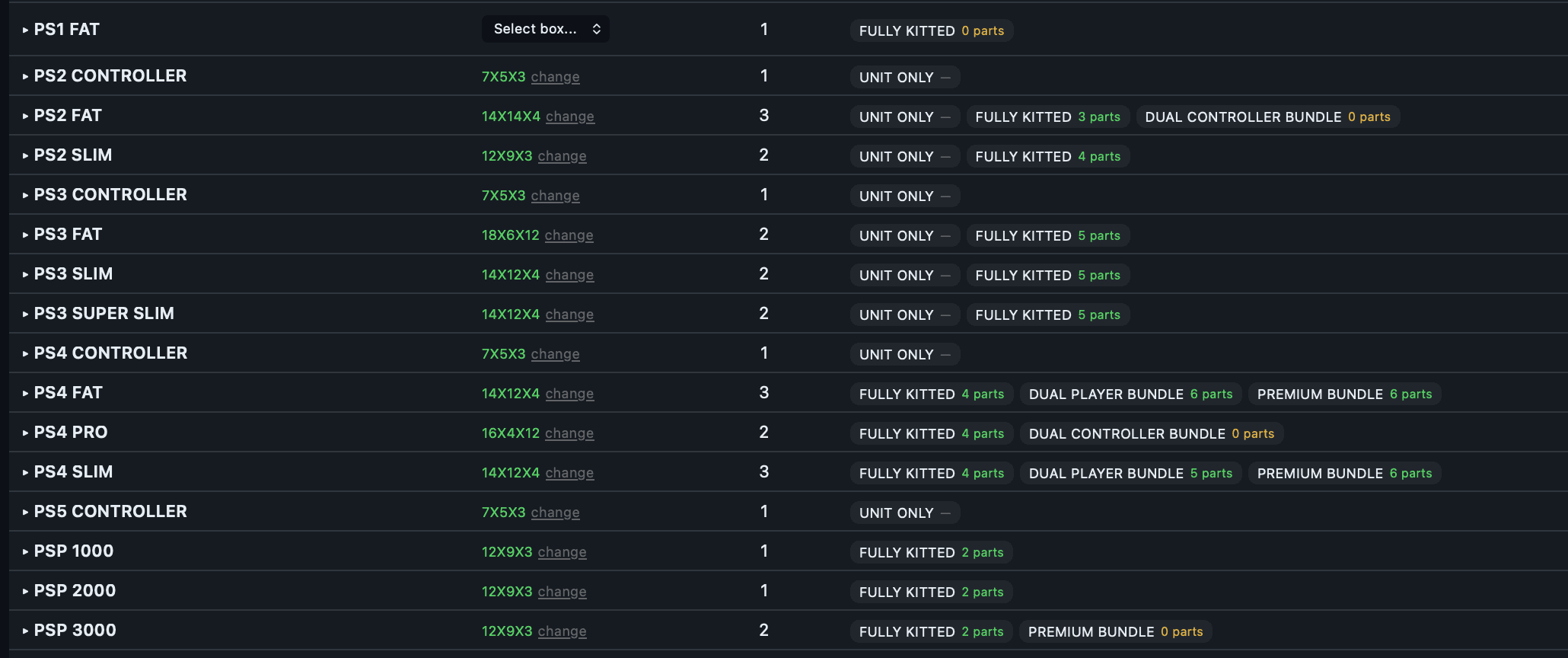
Task: Change the box size for PS3 SLIM
Action: [x=569, y=275]
